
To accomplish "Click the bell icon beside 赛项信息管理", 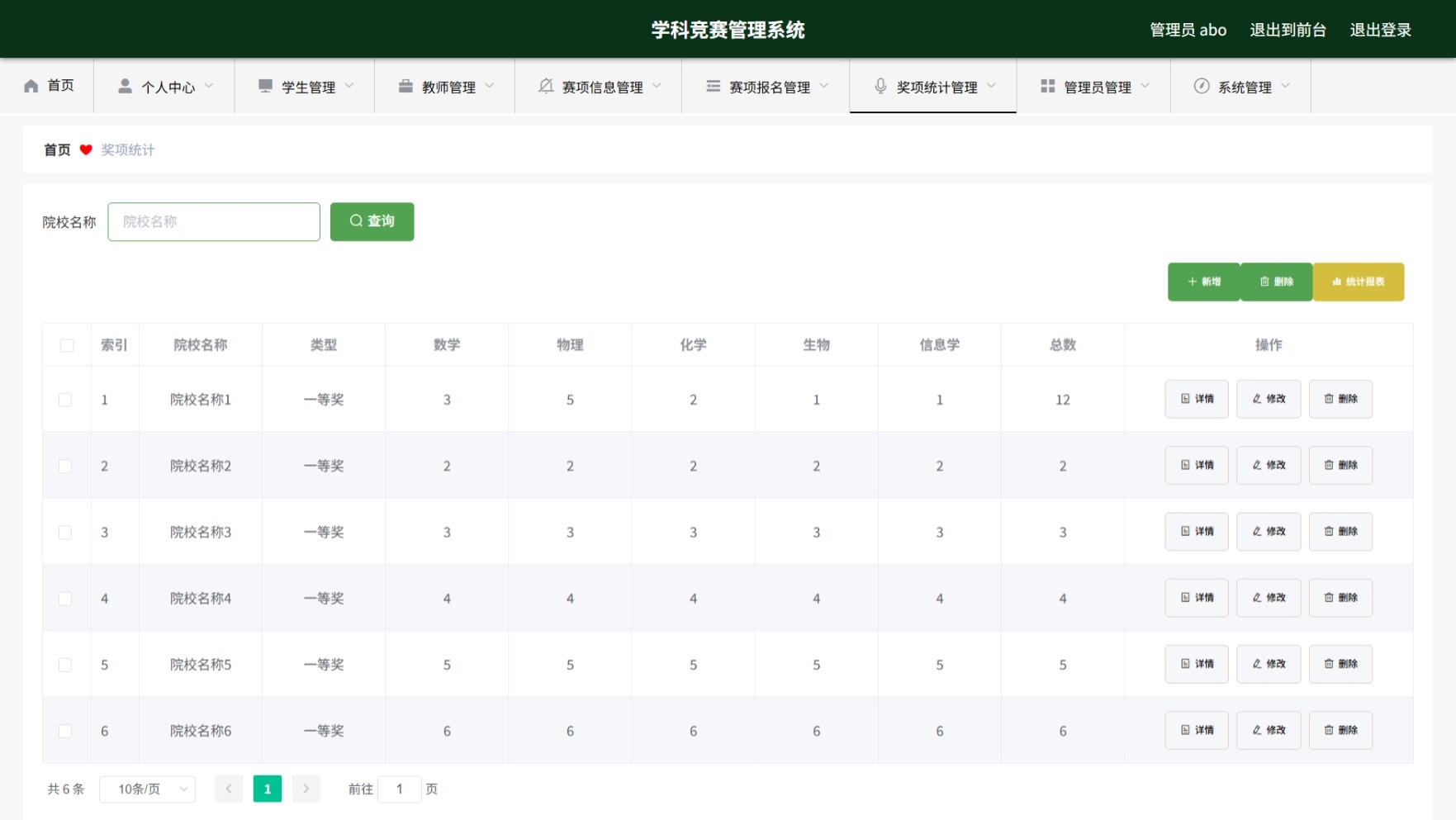I will pos(546,86).
